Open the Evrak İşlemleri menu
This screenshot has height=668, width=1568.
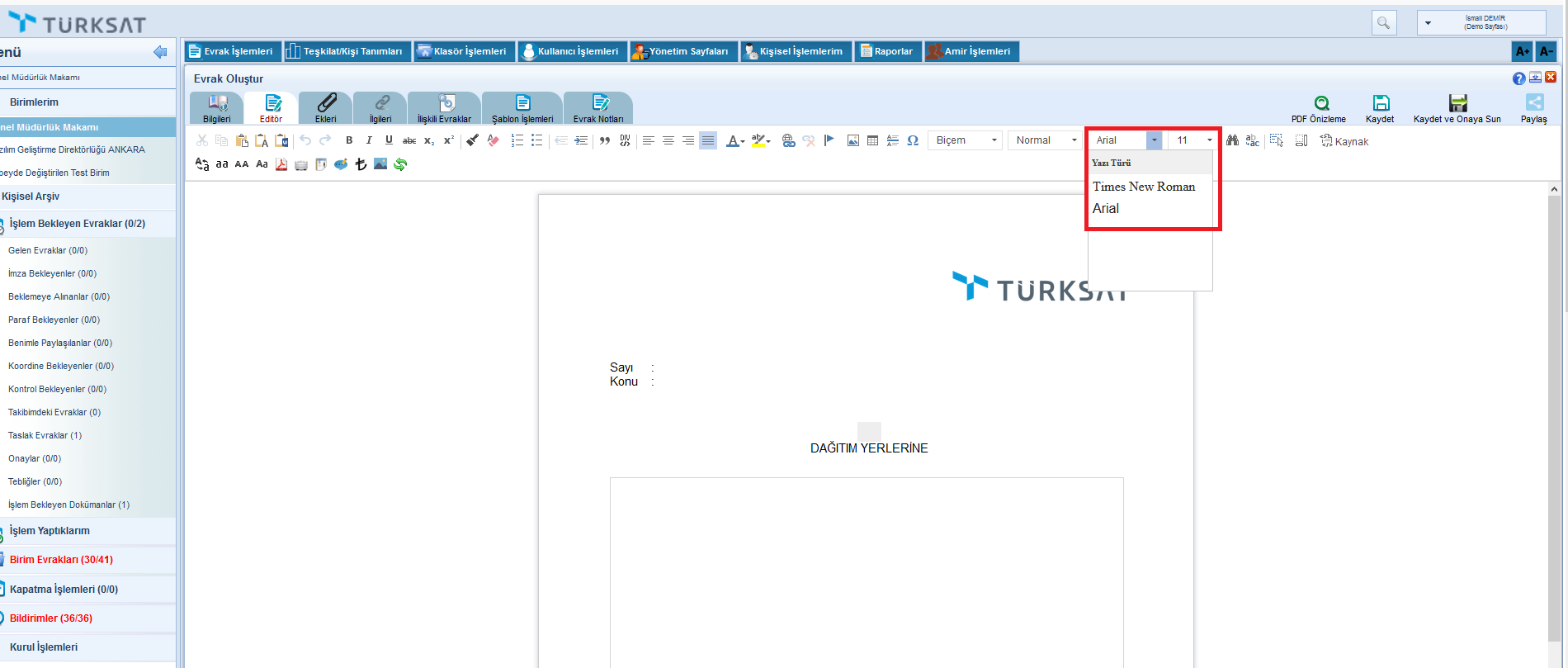coord(232,51)
